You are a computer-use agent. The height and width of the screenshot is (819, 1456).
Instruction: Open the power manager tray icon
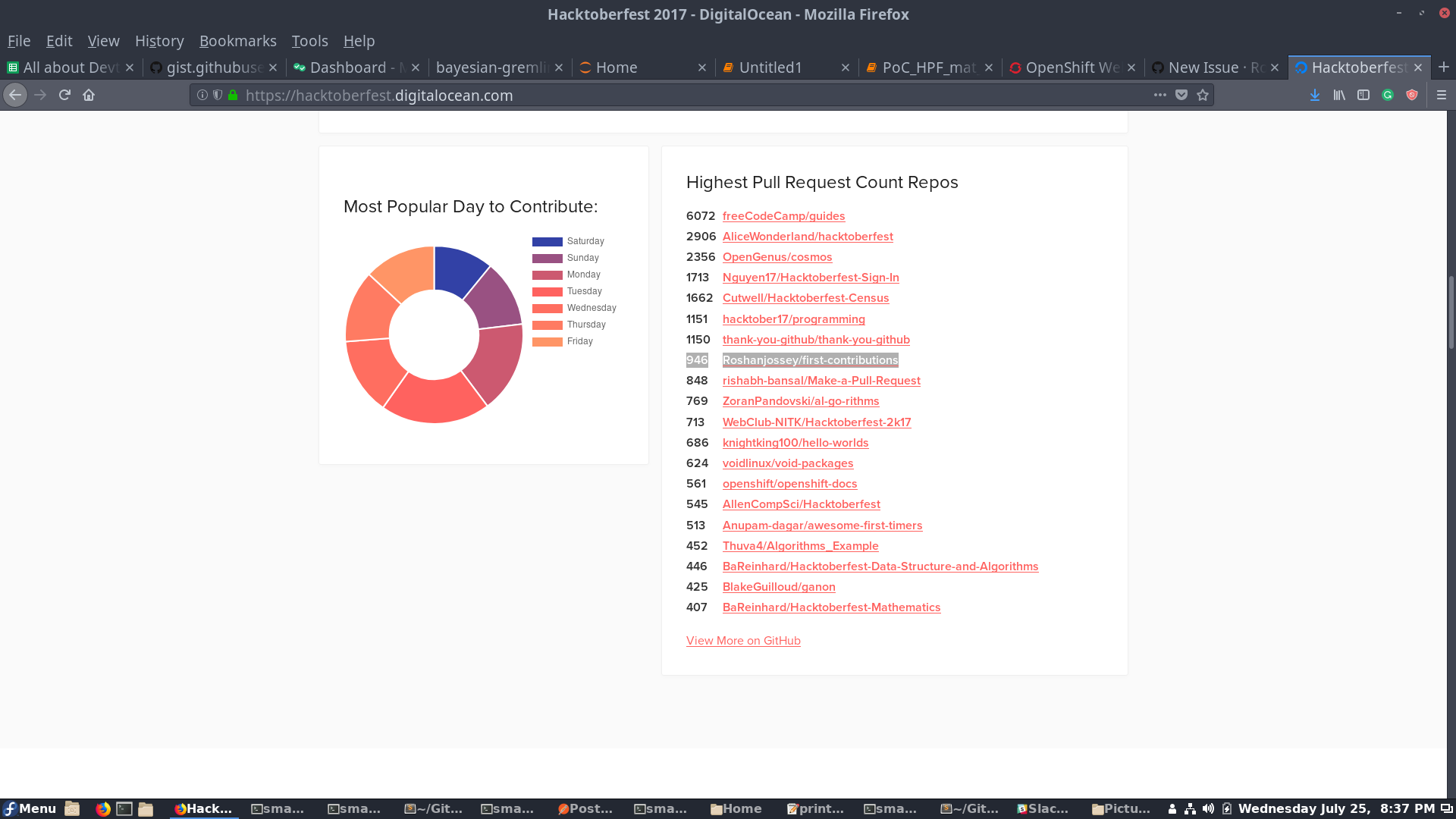tap(1226, 808)
